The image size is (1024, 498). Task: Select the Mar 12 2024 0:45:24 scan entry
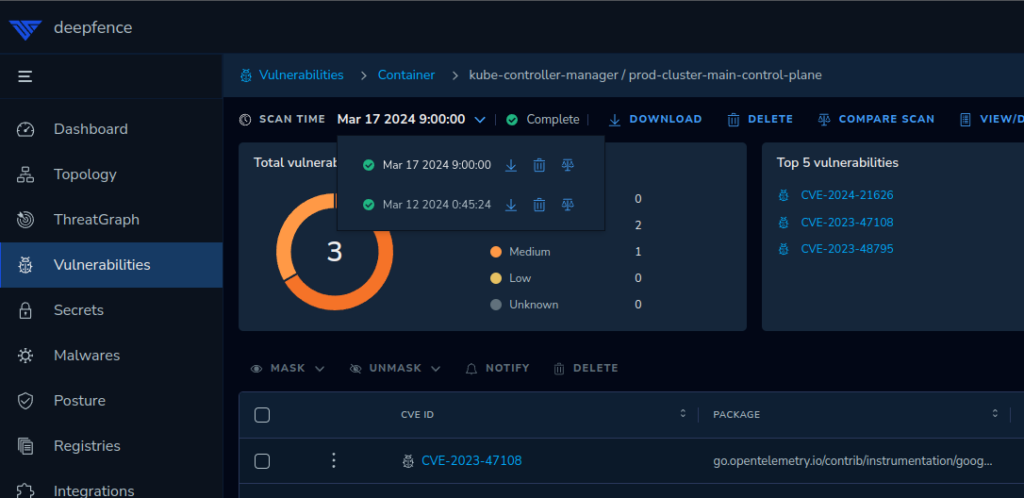pos(436,205)
